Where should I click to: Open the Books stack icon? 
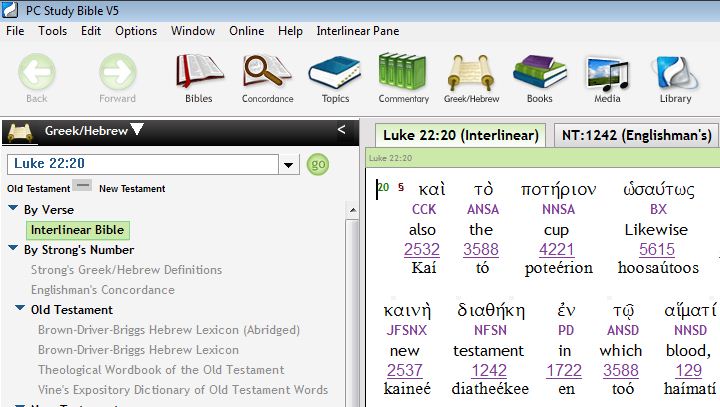tap(540, 71)
